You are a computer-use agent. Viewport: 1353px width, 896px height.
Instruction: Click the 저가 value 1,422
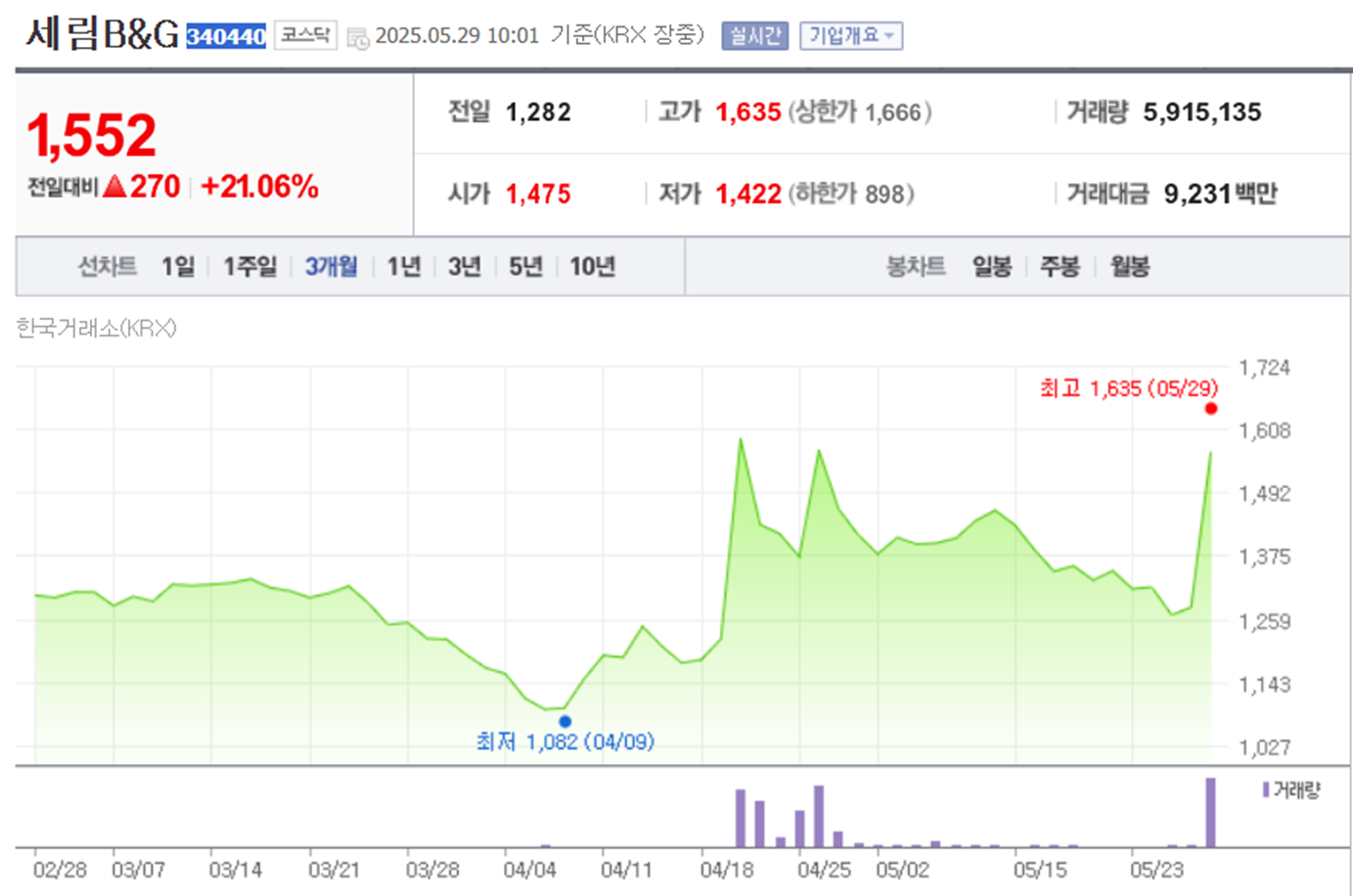coord(748,194)
